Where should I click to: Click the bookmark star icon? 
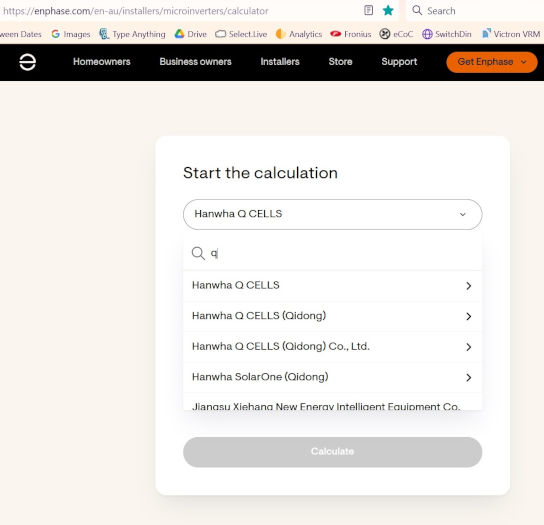[388, 10]
